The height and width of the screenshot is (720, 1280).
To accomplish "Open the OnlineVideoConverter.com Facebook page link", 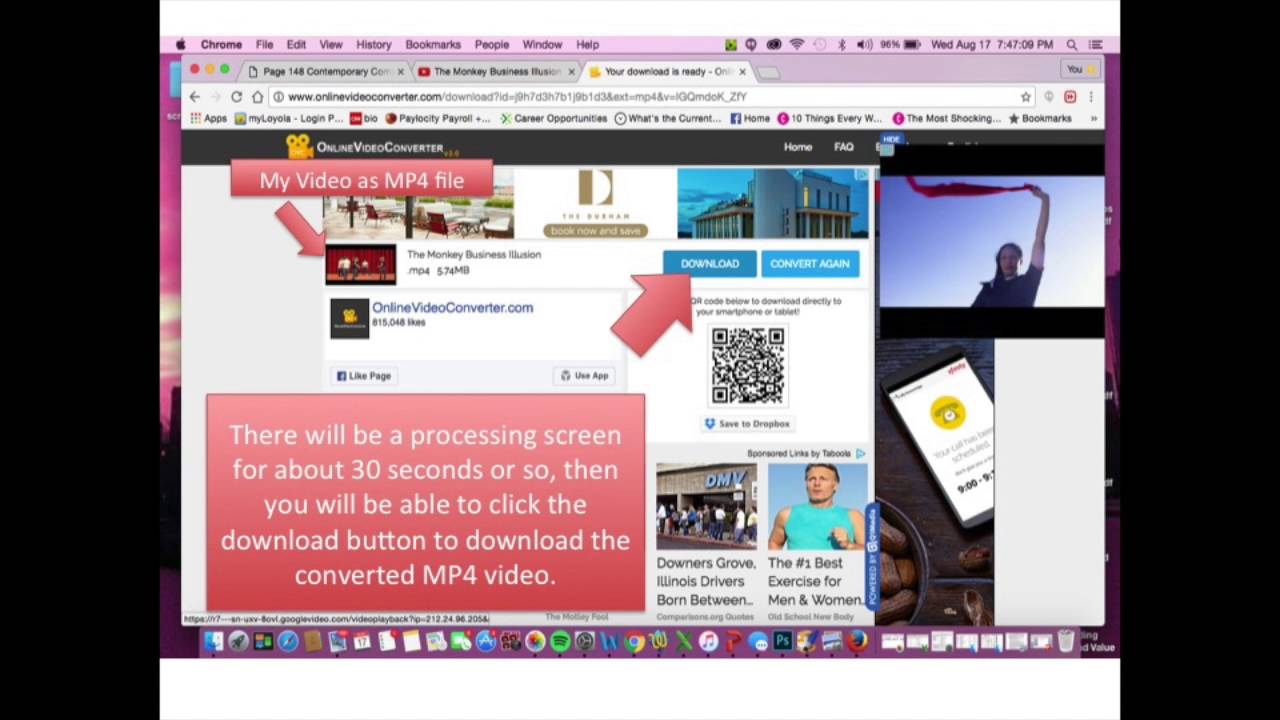I will pos(452,308).
